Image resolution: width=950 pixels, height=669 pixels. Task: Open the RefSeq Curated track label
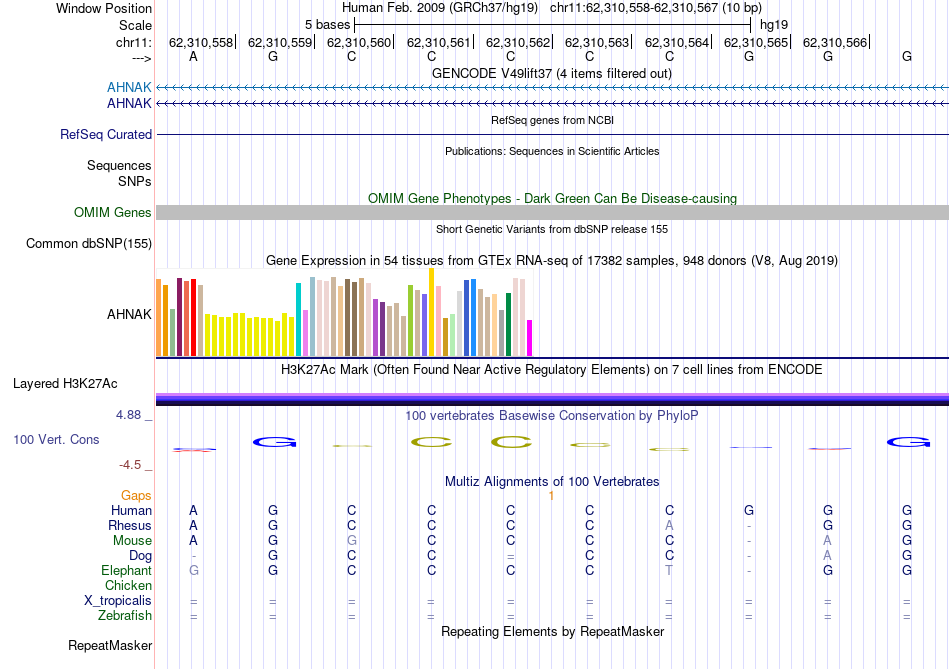(106, 135)
